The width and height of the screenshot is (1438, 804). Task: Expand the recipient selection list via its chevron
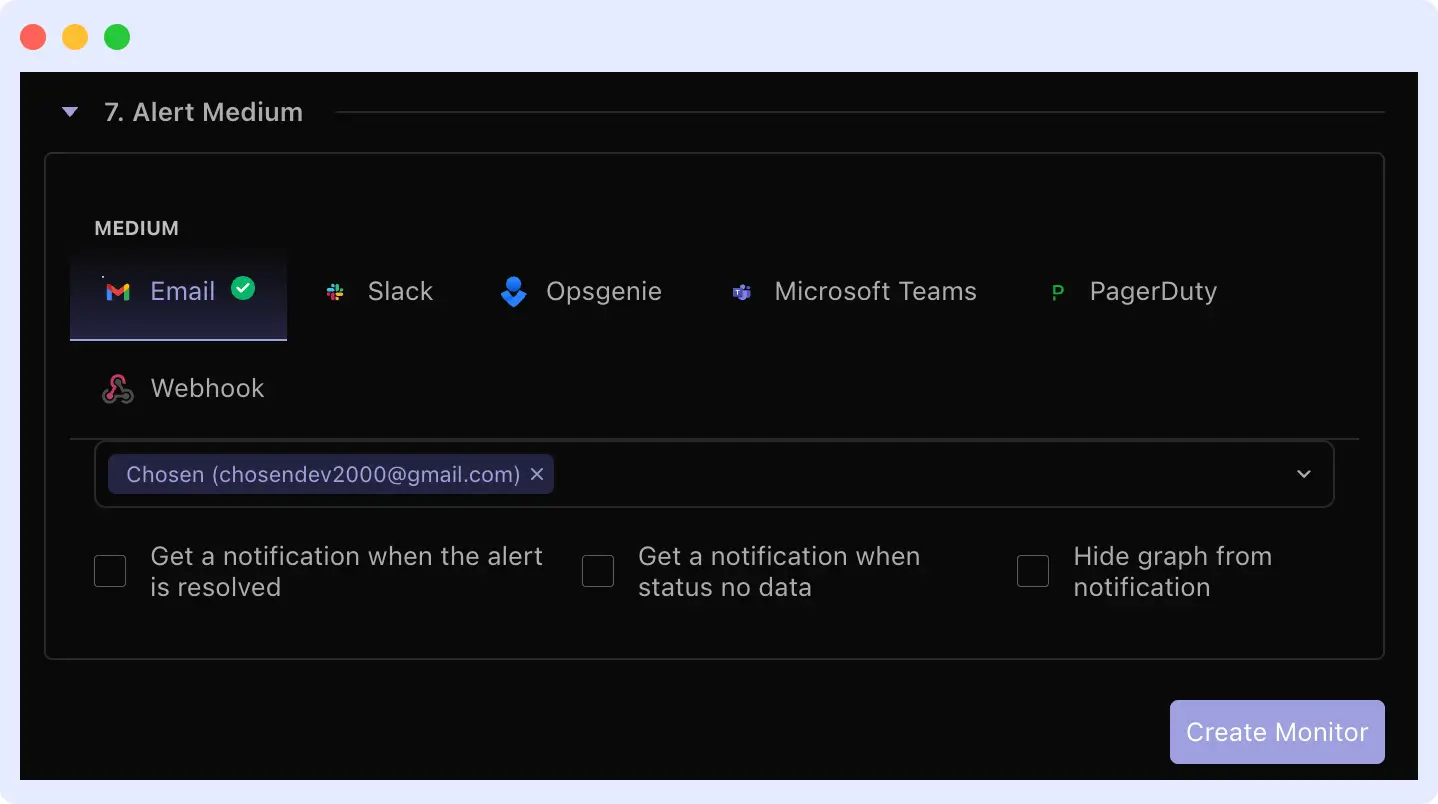tap(1303, 474)
